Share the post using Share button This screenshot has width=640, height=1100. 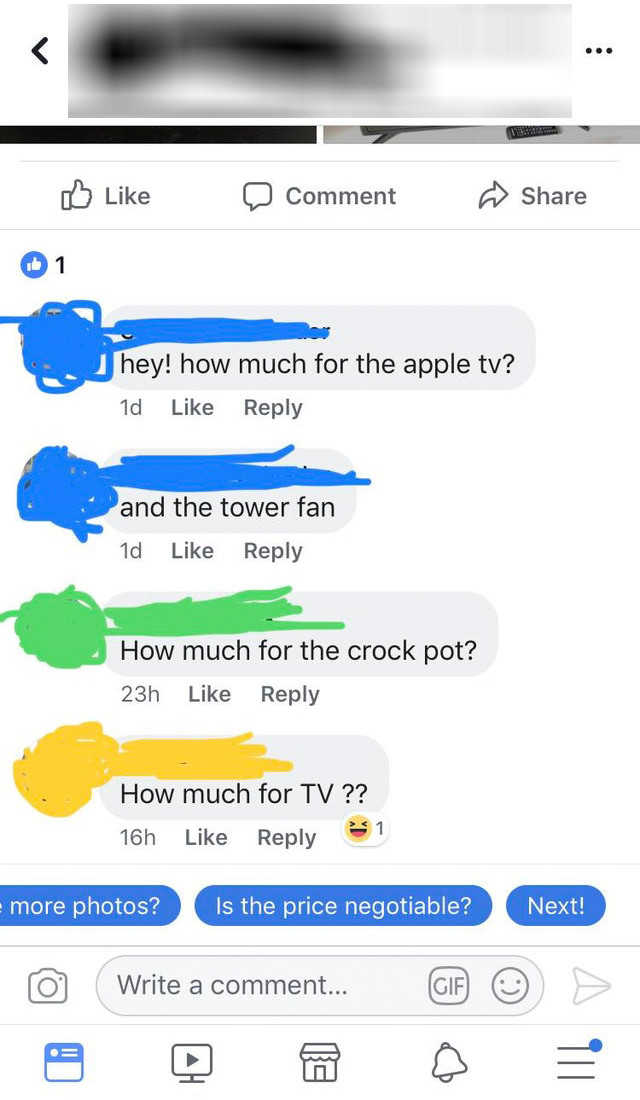[x=532, y=196]
